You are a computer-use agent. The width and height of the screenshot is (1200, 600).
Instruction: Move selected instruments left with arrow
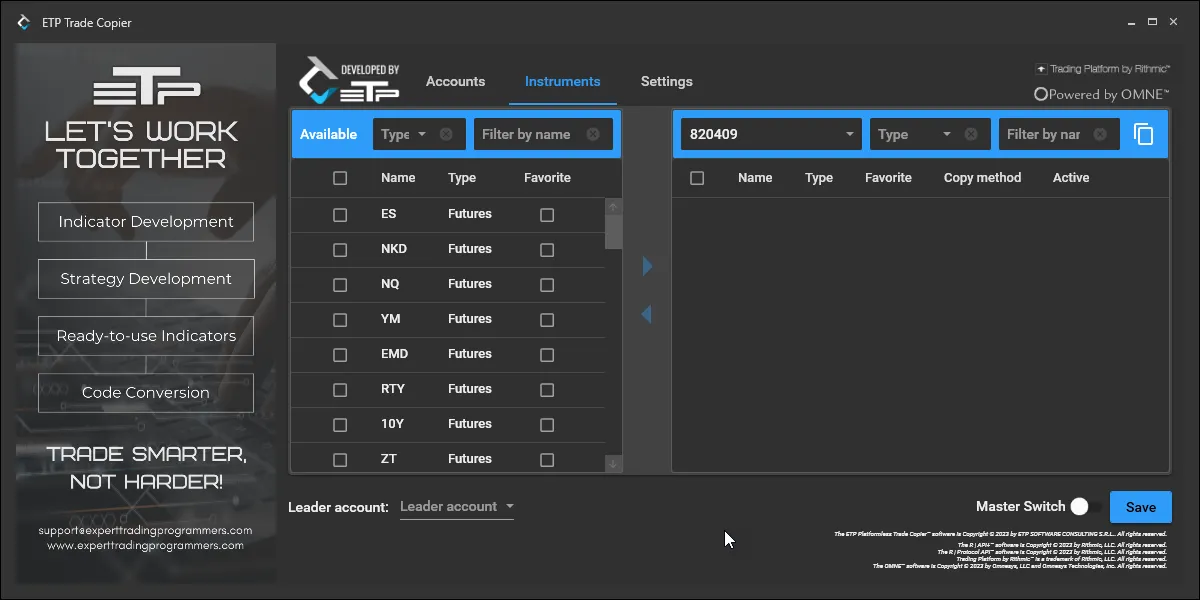click(646, 314)
